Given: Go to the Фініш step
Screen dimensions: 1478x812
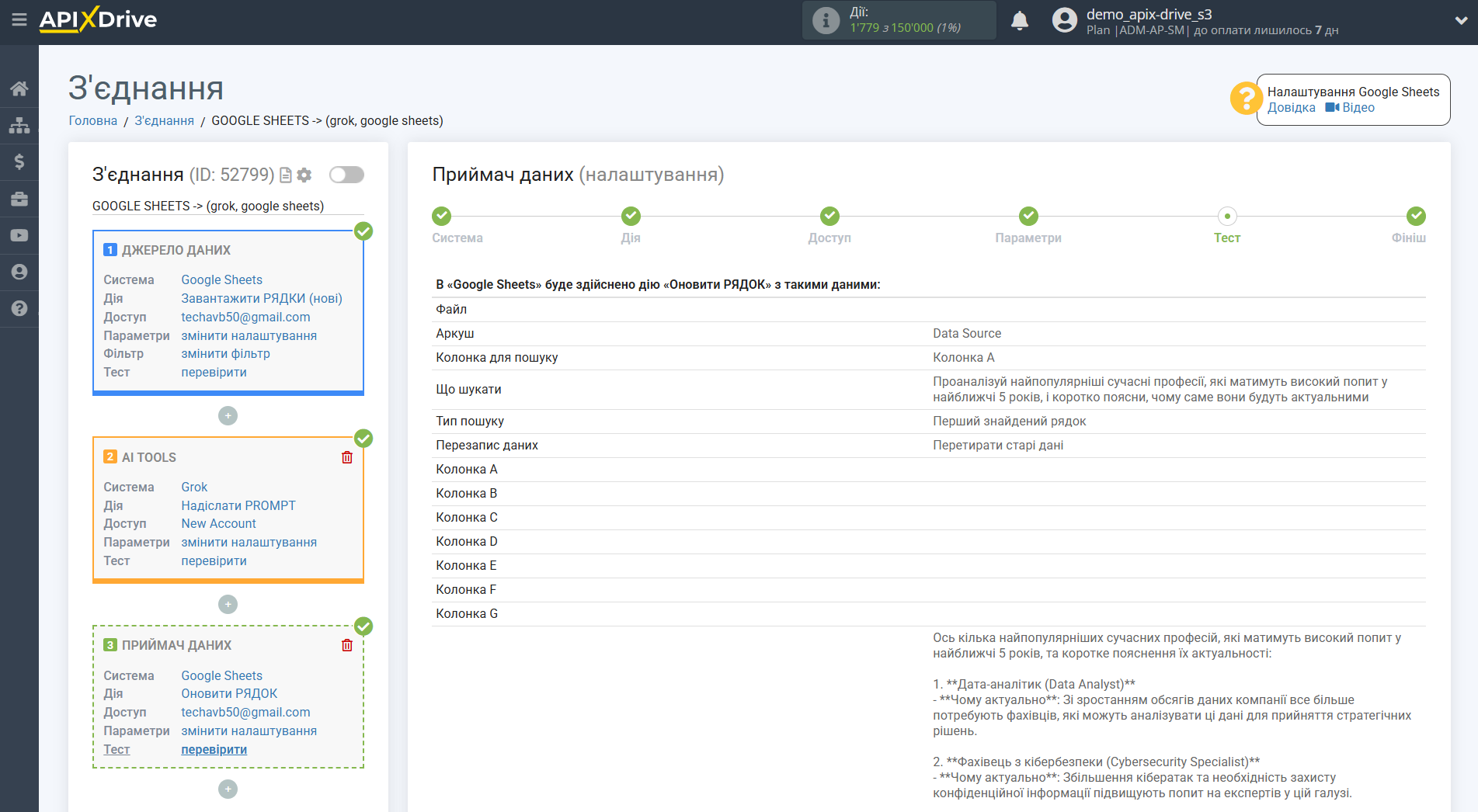Looking at the screenshot, I should pos(1415,217).
